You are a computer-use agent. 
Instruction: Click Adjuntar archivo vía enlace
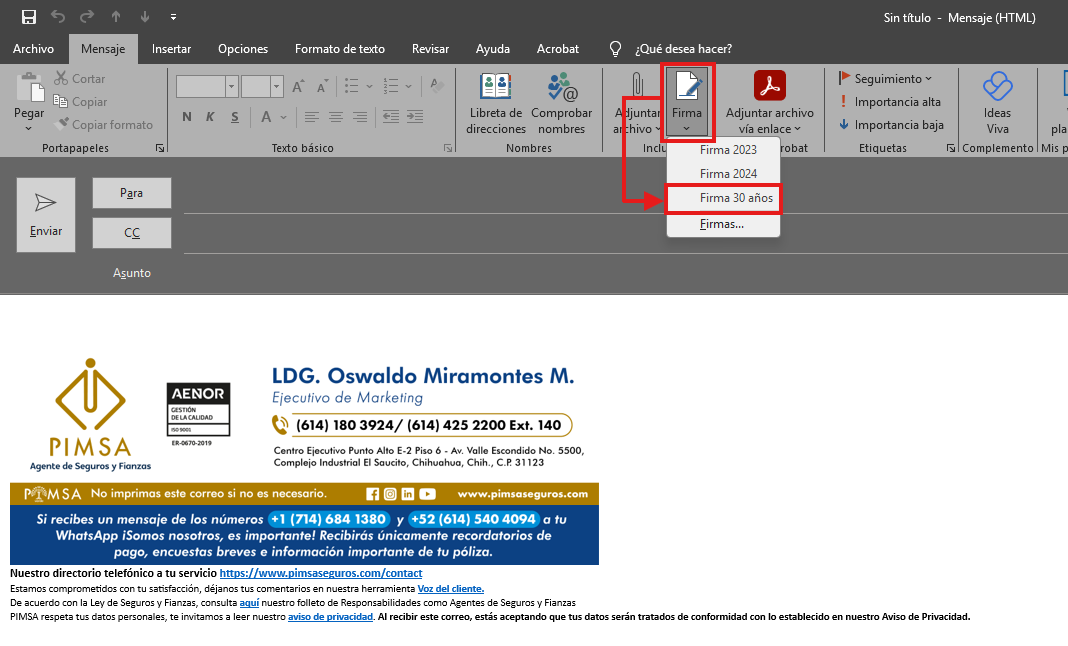(769, 102)
